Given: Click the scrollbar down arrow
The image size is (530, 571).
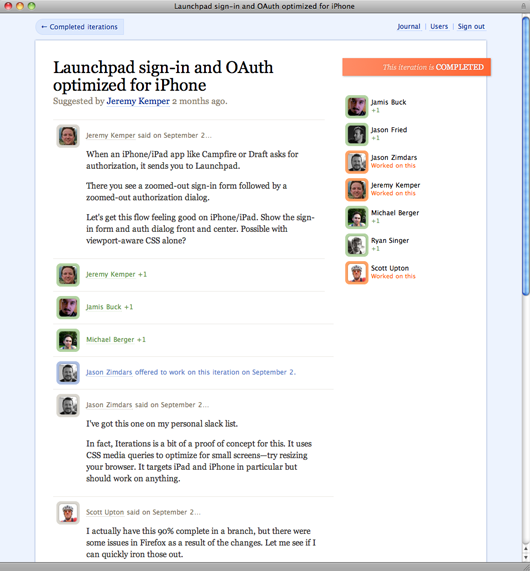Looking at the screenshot, I should point(526,557).
